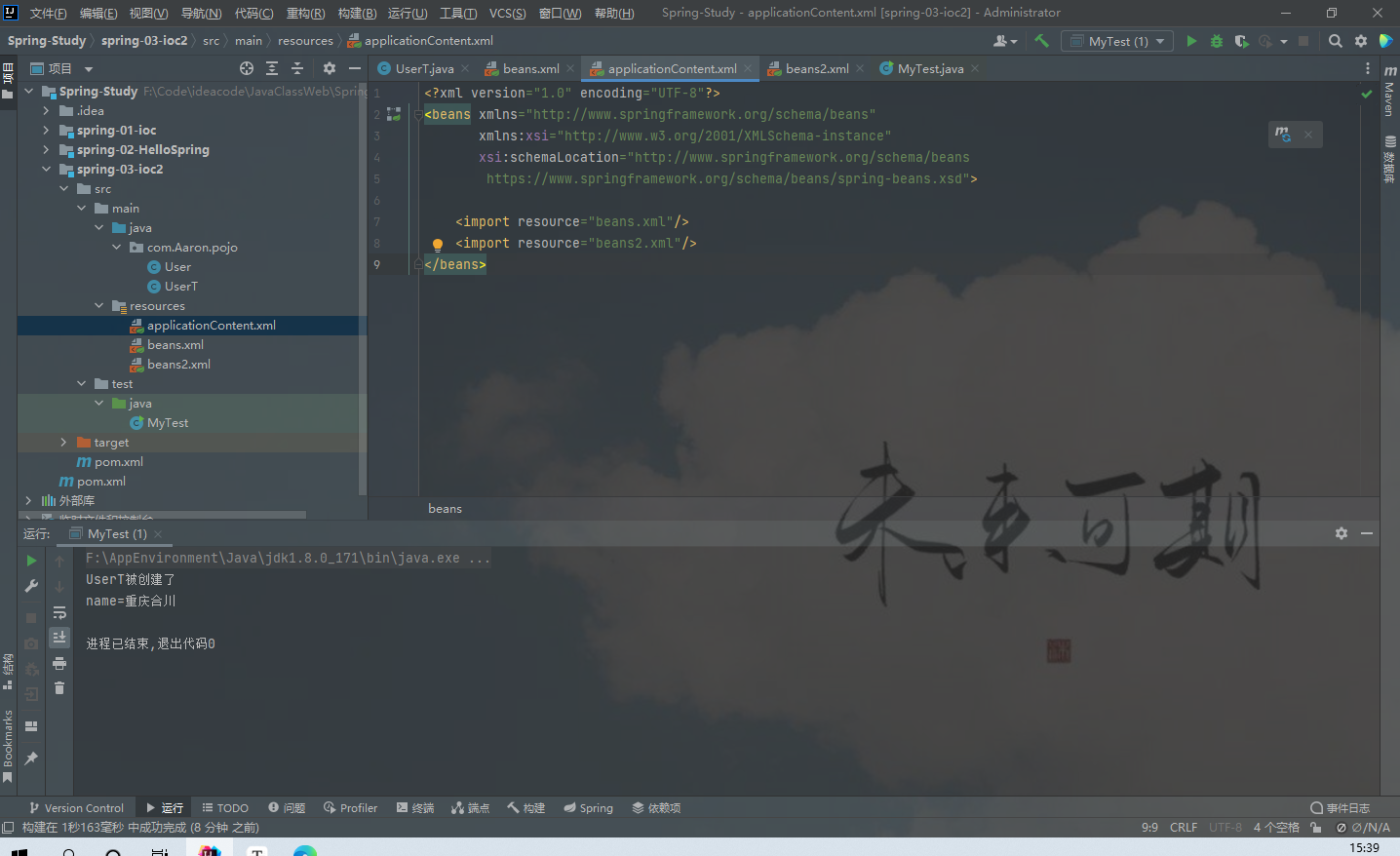The width and height of the screenshot is (1400, 856).
Task: Click the yellow lightbulb intention icon
Action: [438, 244]
